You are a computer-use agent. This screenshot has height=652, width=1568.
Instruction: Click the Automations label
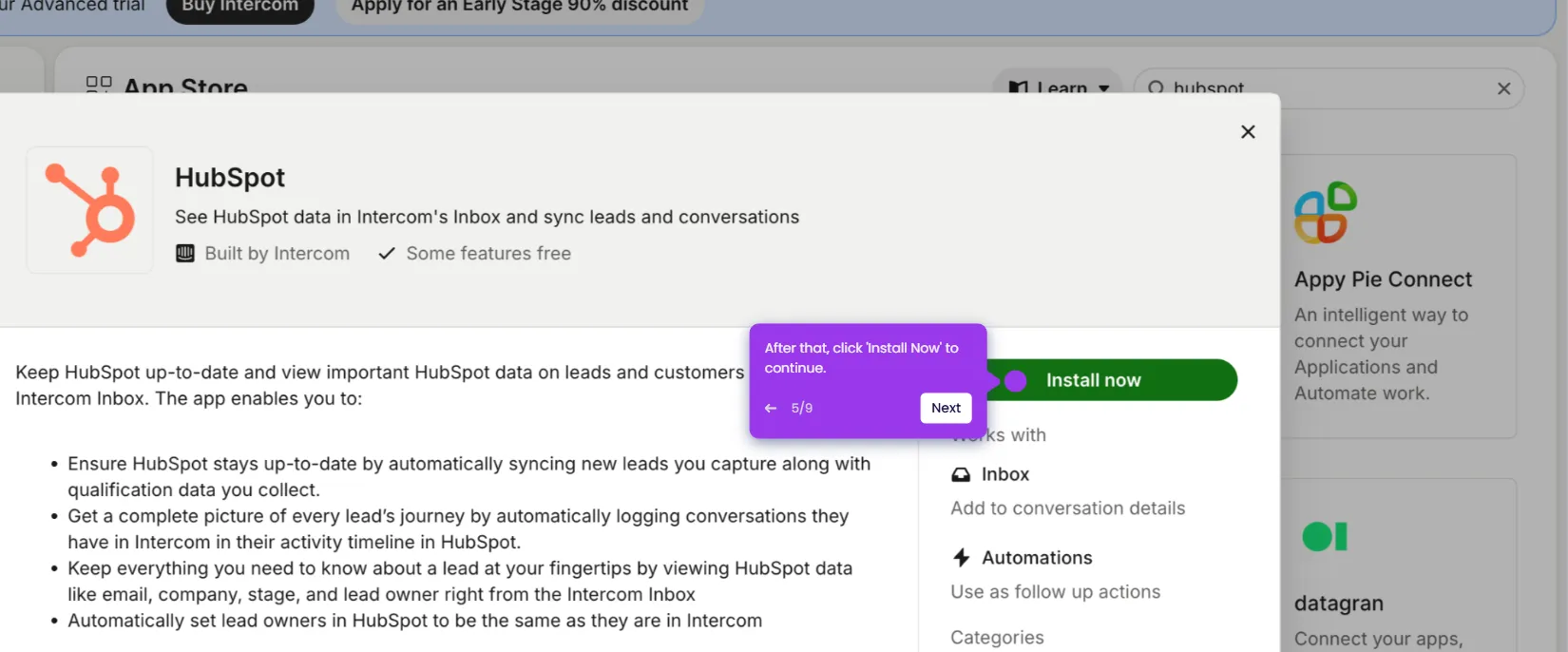1037,558
